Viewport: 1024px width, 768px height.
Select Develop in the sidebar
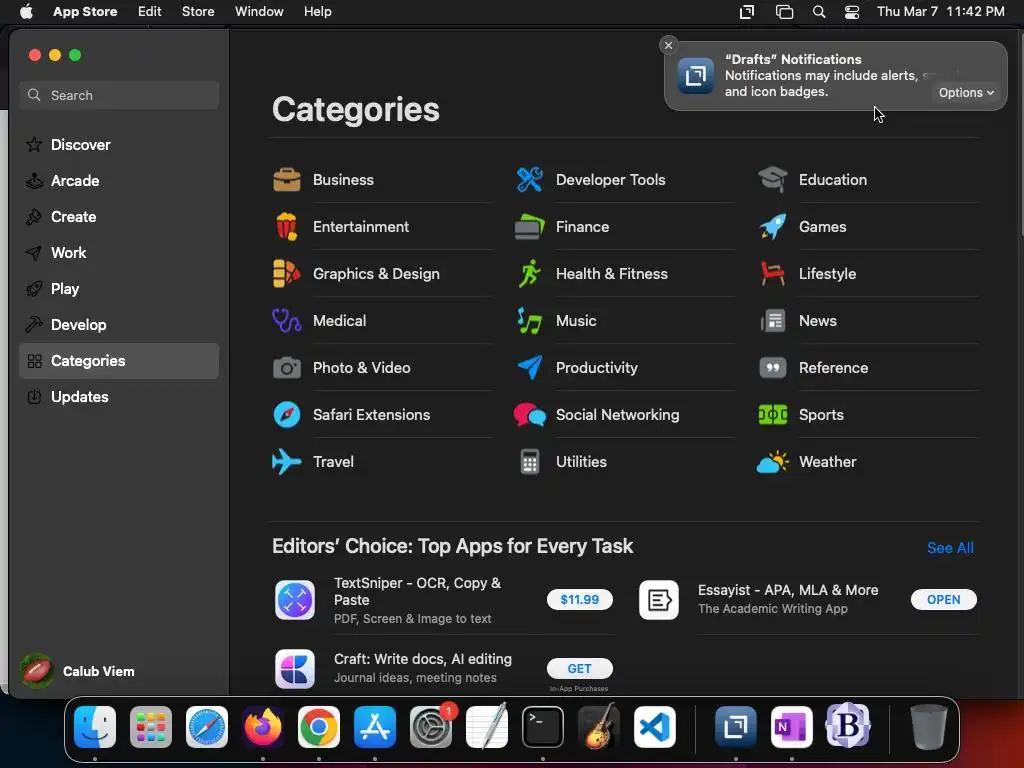pyautogui.click(x=119, y=325)
